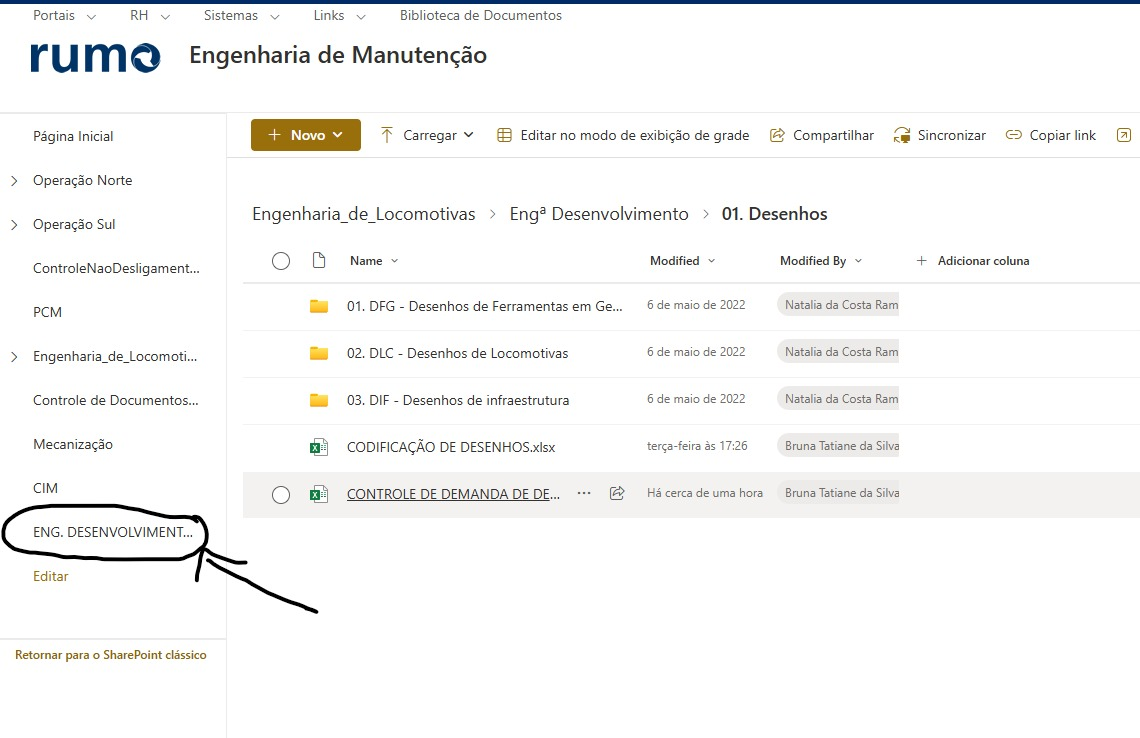This screenshot has width=1140, height=738.
Task: Click Engenharia de Manutenção site title
Action: click(x=338, y=55)
